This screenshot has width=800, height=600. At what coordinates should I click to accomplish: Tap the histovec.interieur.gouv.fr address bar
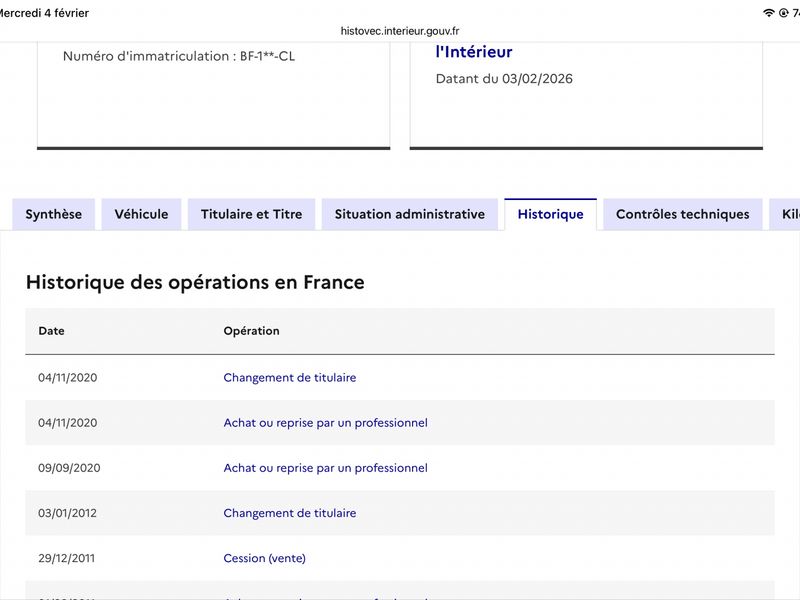click(x=400, y=31)
